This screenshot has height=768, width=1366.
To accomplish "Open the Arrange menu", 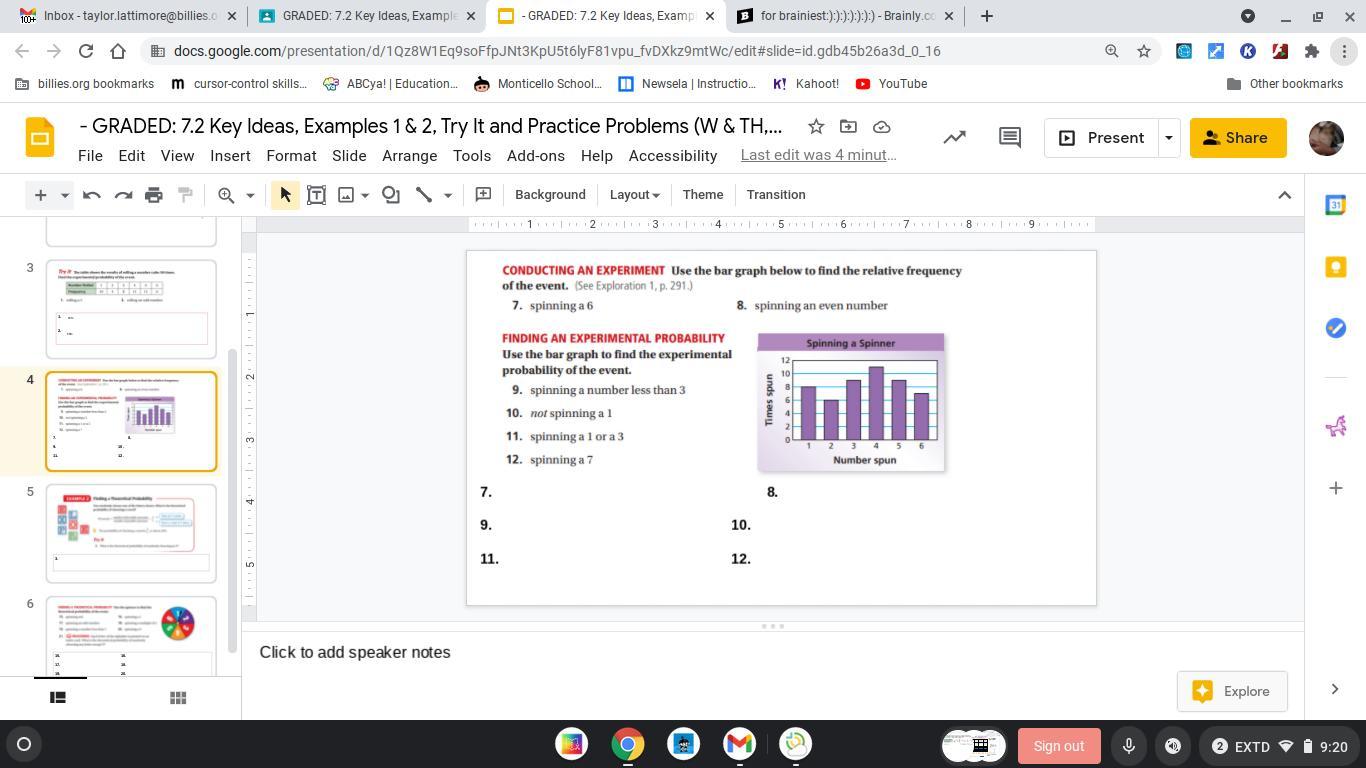I will (x=409, y=156).
